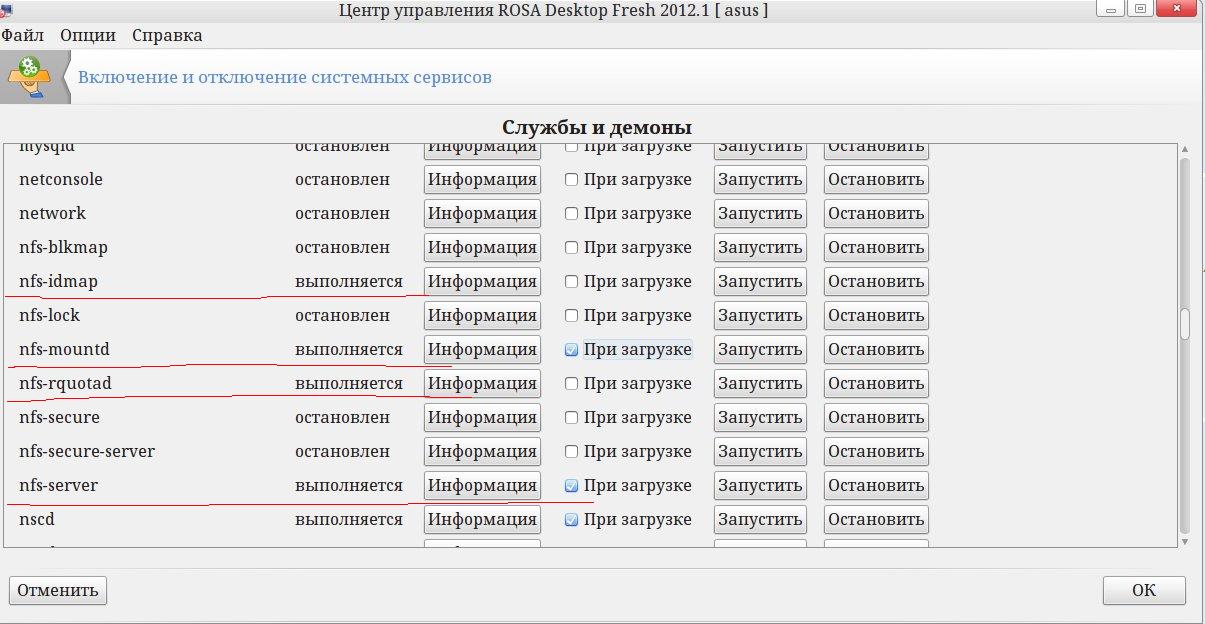Confirm with the OK button

1144,590
